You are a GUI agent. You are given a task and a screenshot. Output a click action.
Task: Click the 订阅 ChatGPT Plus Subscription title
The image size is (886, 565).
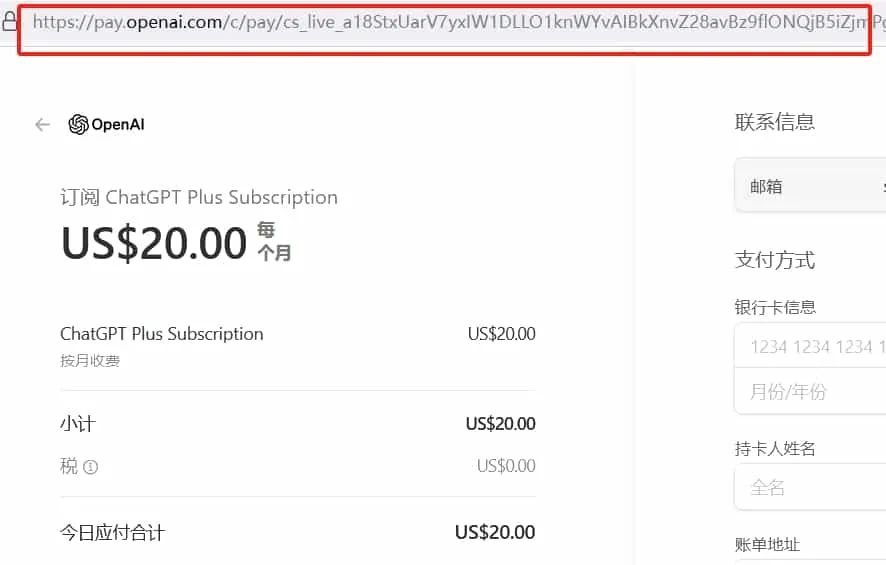click(199, 197)
